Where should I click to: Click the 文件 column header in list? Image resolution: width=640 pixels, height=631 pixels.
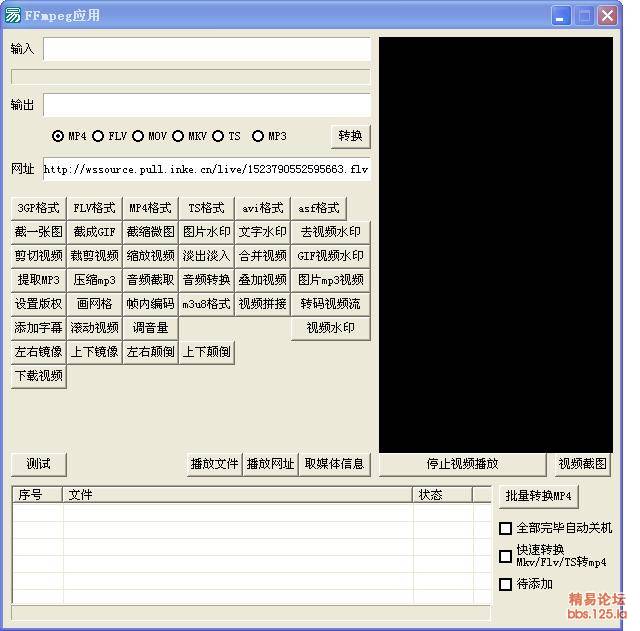(x=238, y=495)
